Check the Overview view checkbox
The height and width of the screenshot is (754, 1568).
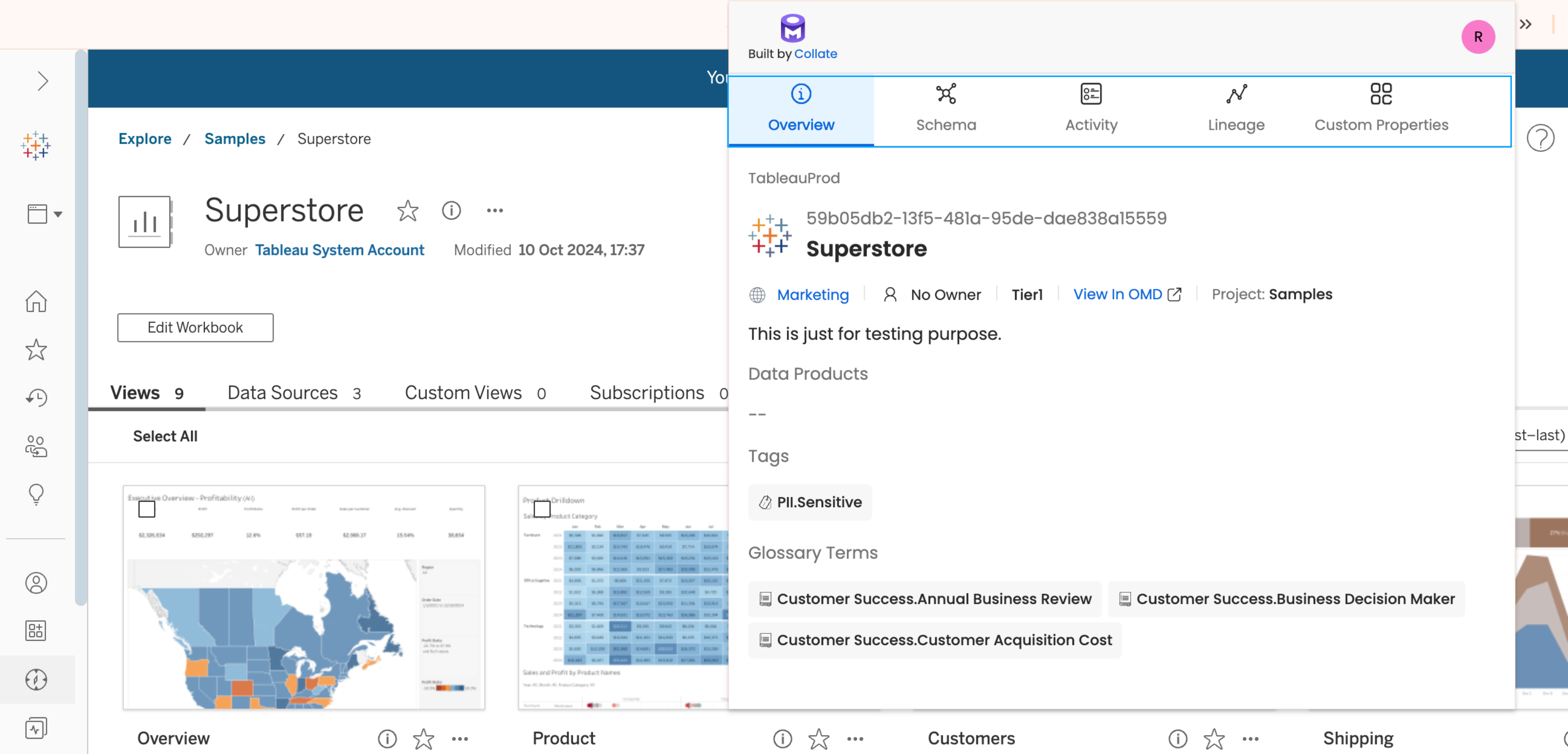pos(147,509)
